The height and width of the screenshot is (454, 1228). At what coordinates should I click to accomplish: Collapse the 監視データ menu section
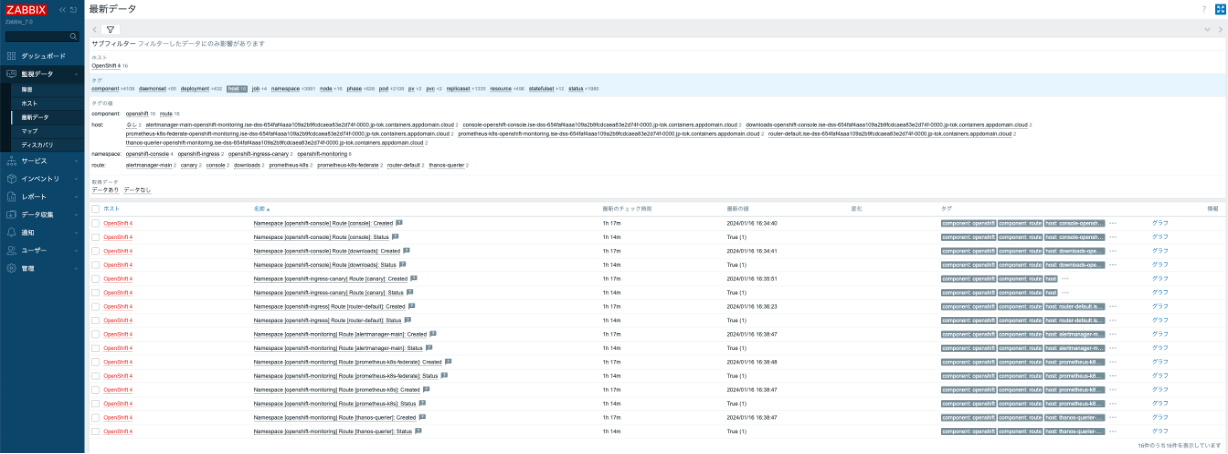pos(42,74)
